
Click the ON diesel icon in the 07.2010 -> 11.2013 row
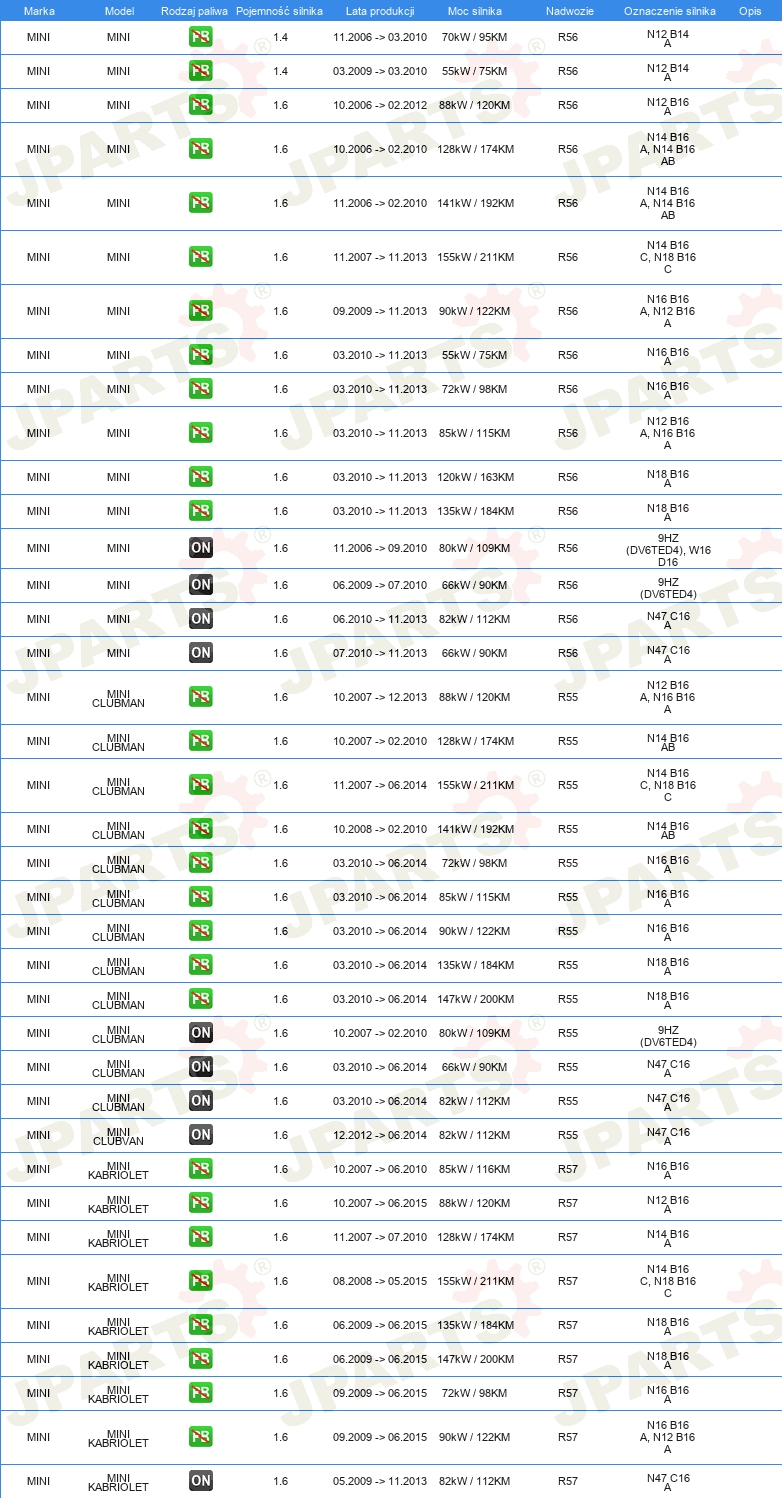tap(200, 653)
